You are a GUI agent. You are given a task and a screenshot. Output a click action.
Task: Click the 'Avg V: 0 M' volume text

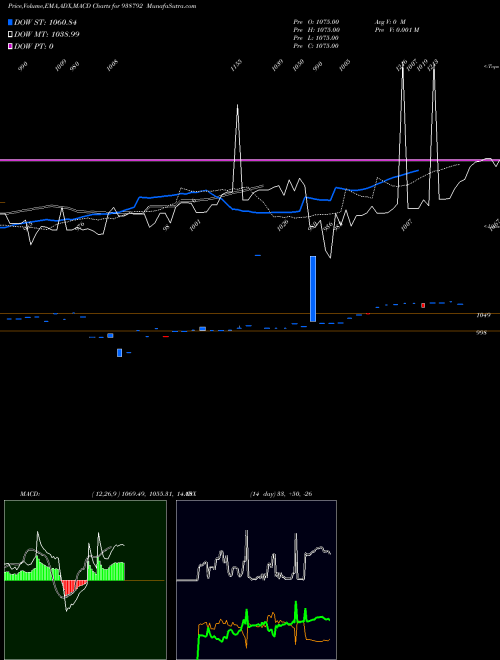[390, 22]
